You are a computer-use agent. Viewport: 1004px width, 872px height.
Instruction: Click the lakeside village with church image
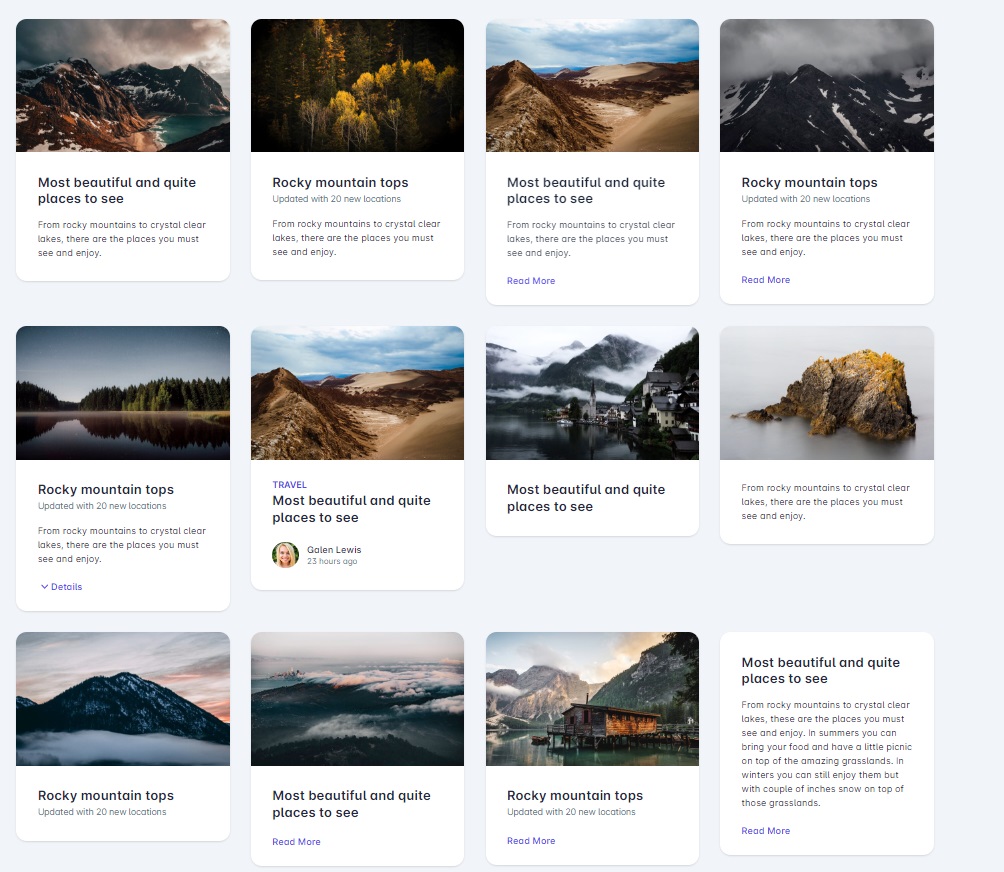pyautogui.click(x=592, y=393)
